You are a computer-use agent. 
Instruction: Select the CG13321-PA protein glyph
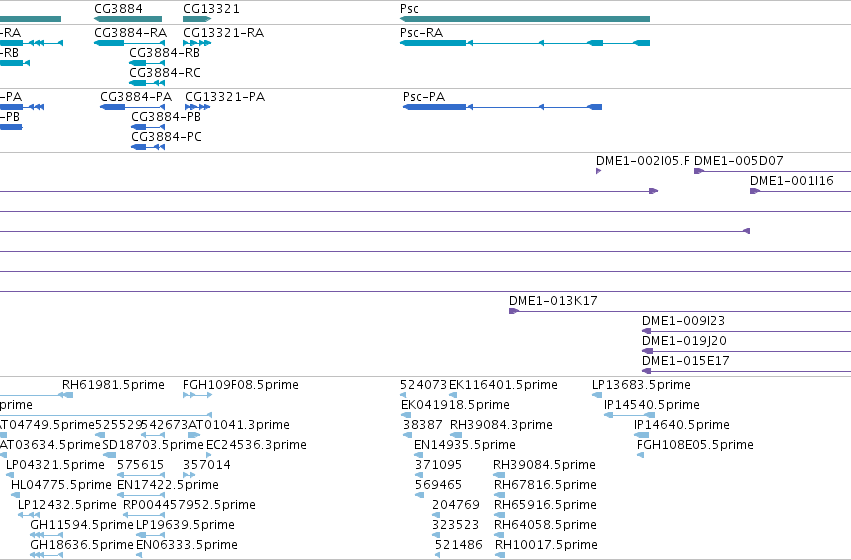(198, 107)
